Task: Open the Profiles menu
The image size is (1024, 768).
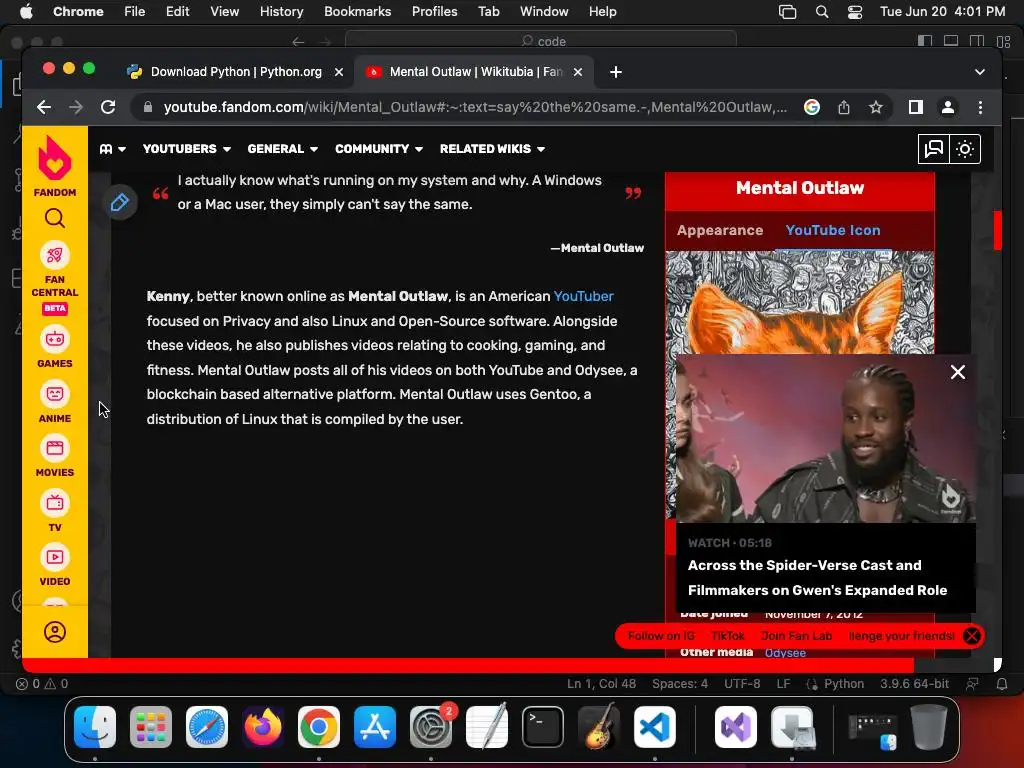Action: click(434, 12)
